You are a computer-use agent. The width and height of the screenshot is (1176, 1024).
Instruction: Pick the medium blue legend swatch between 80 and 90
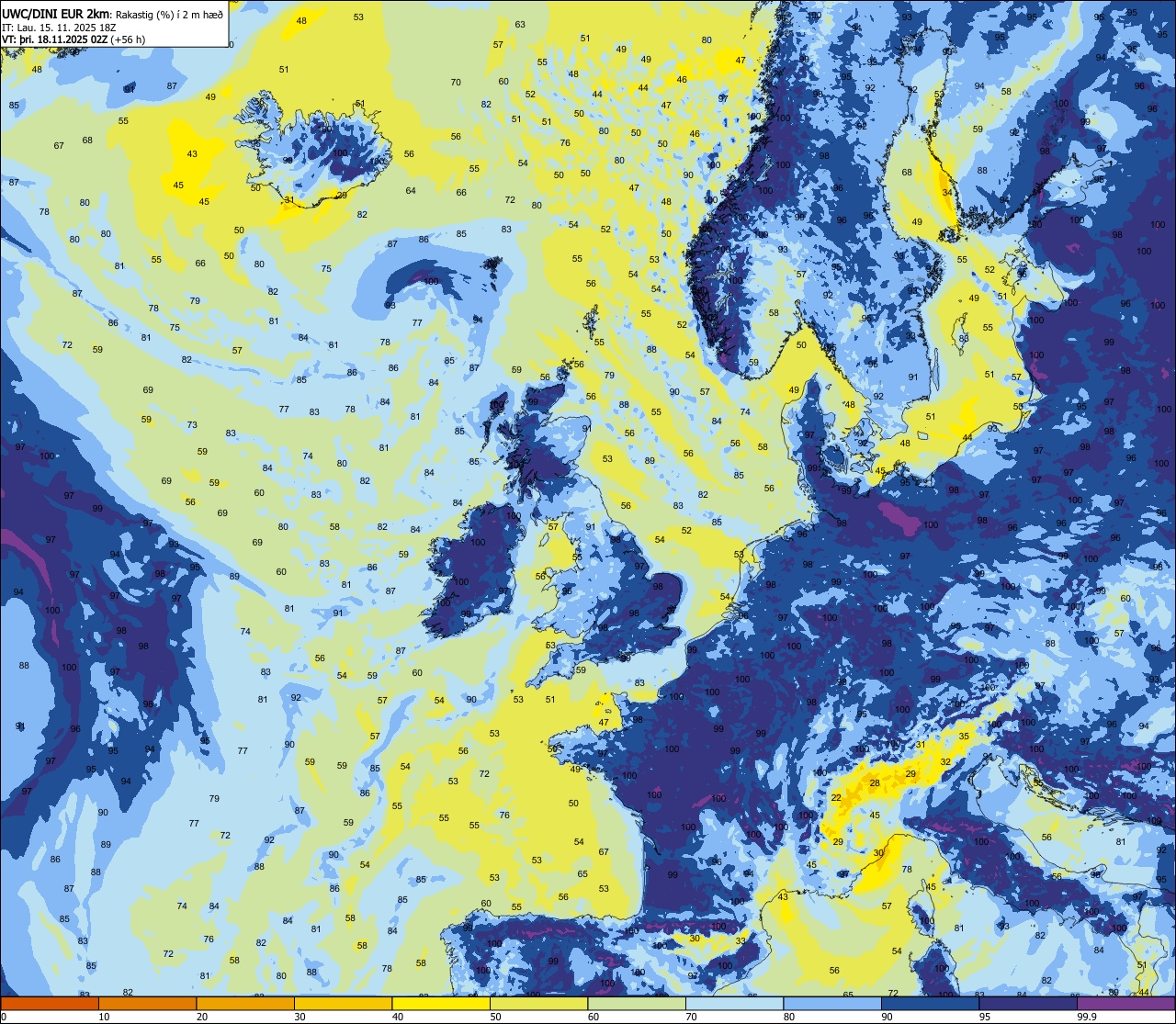832,1003
